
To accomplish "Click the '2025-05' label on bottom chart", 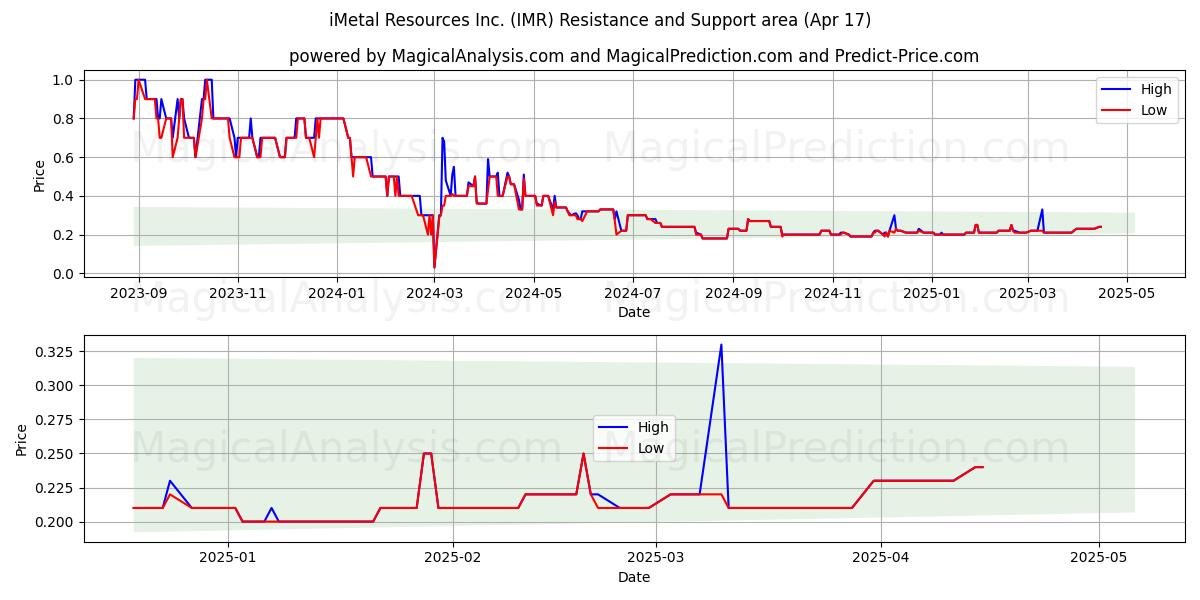I will pyautogui.click(x=1099, y=559).
